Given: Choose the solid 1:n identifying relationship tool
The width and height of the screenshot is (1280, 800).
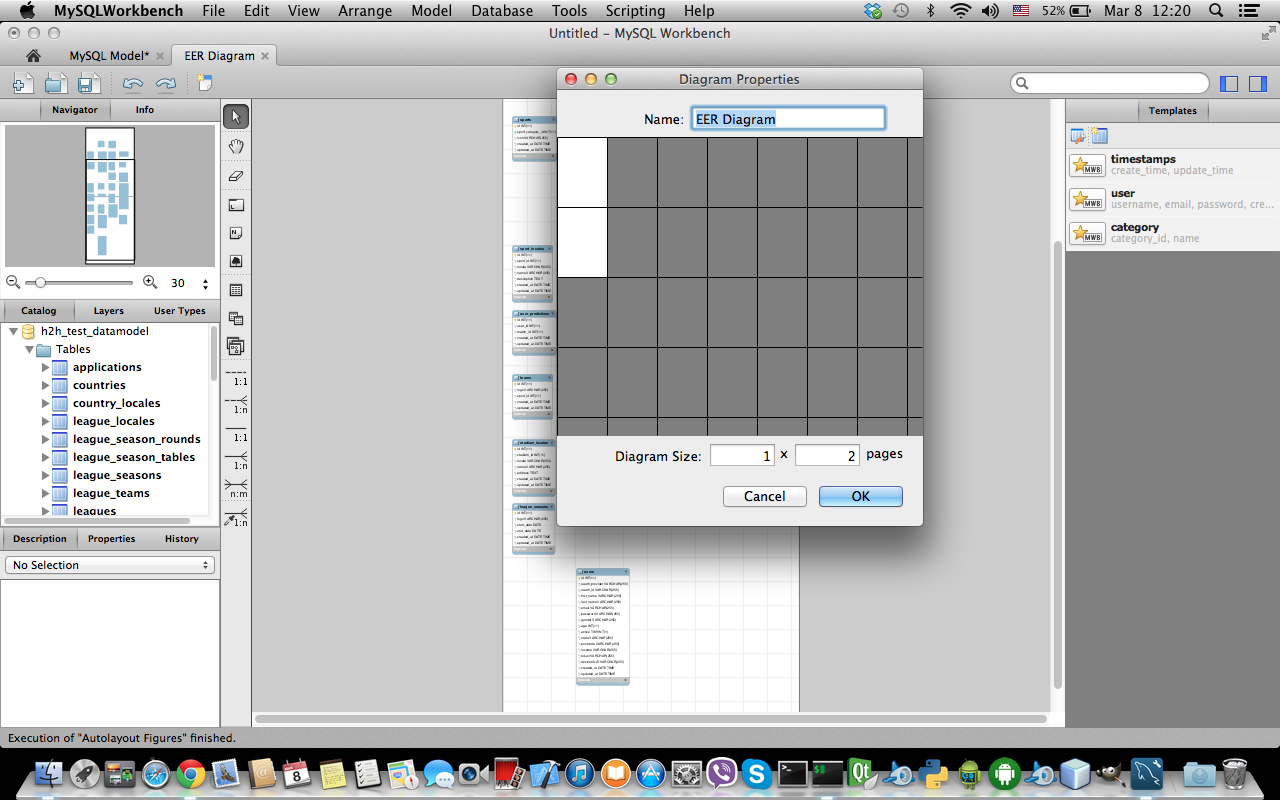Looking at the screenshot, I should pyautogui.click(x=237, y=461).
